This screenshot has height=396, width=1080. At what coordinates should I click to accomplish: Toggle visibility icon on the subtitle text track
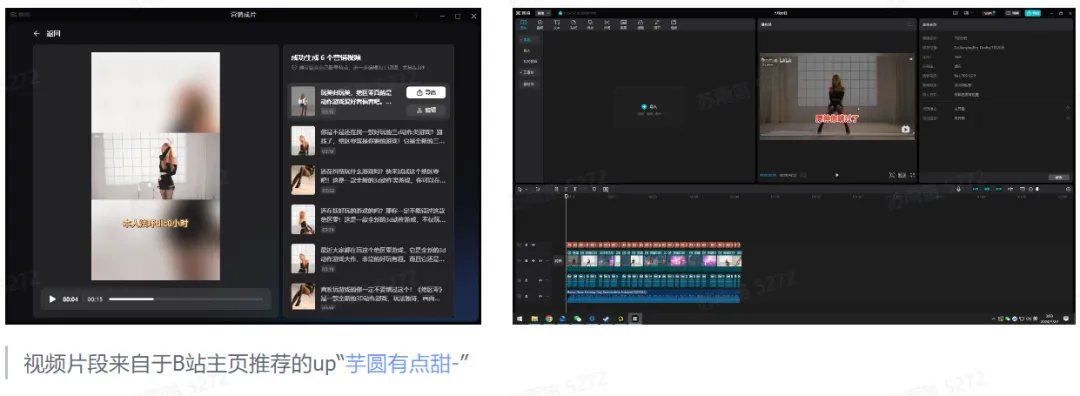pos(534,244)
